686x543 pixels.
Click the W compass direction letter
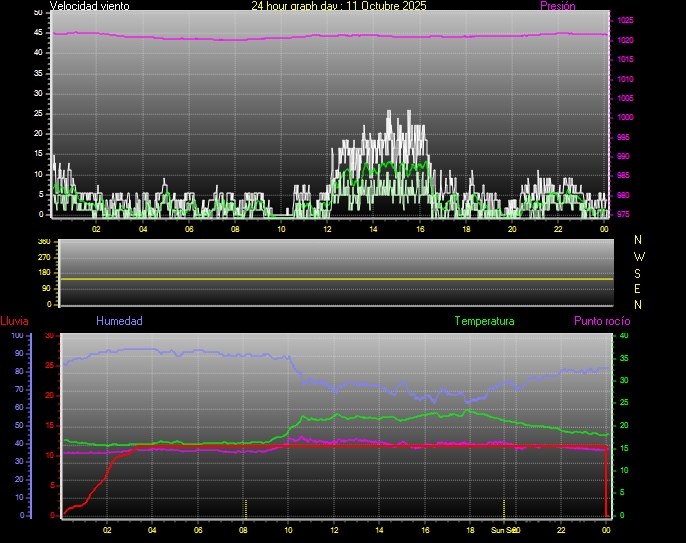639,256
